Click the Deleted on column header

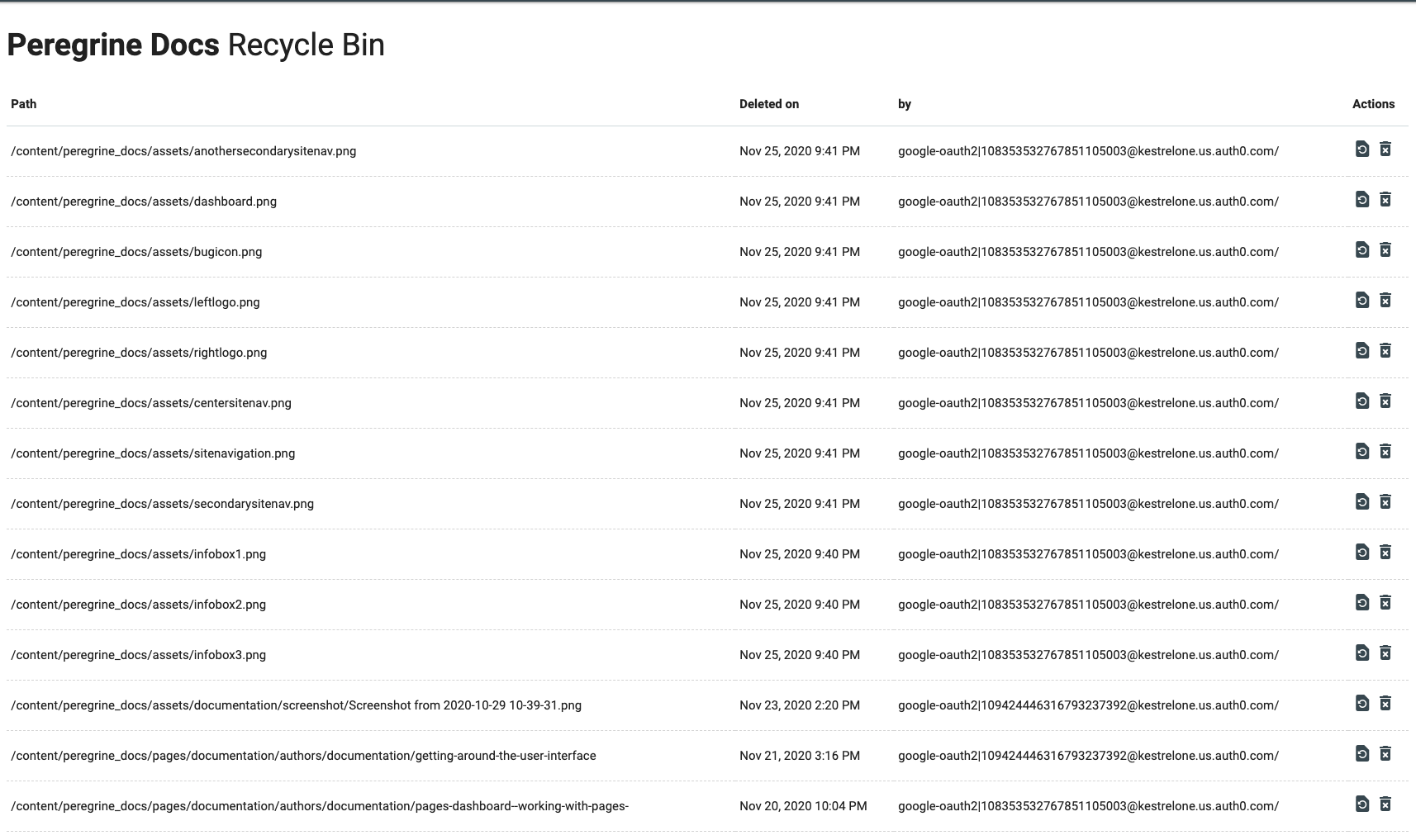point(768,104)
